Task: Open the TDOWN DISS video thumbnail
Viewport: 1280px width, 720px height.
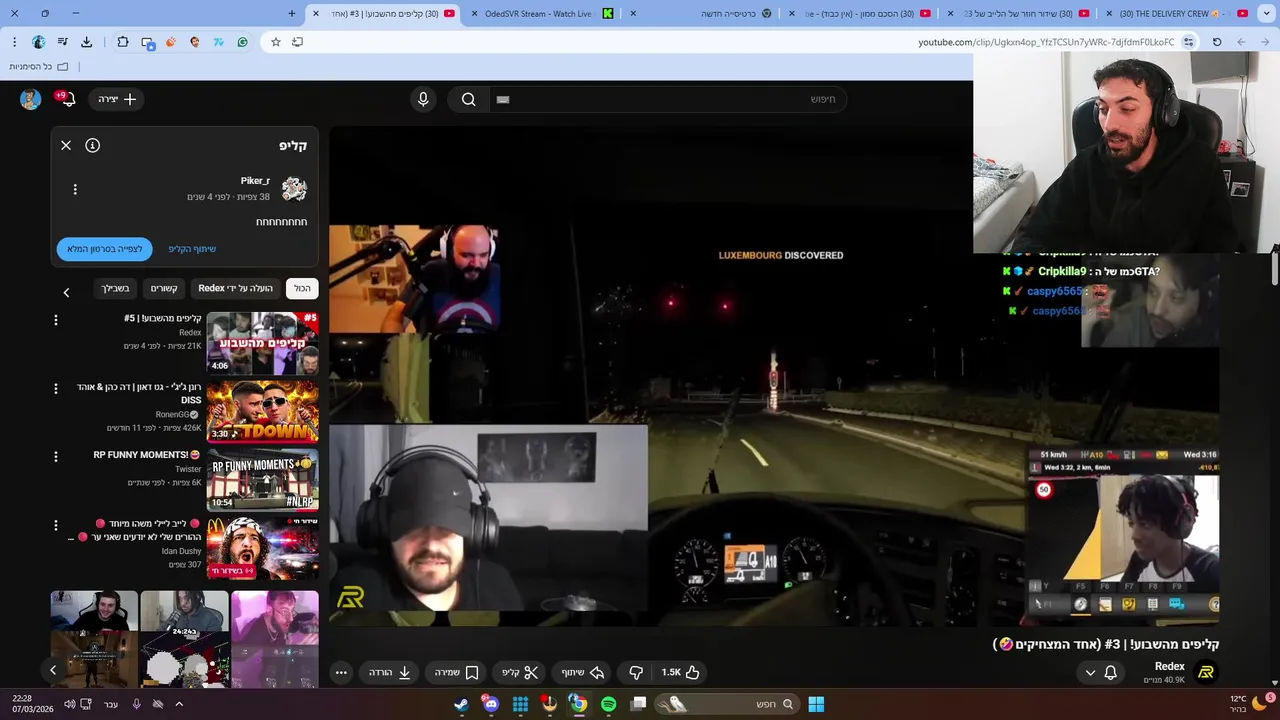Action: (x=262, y=411)
